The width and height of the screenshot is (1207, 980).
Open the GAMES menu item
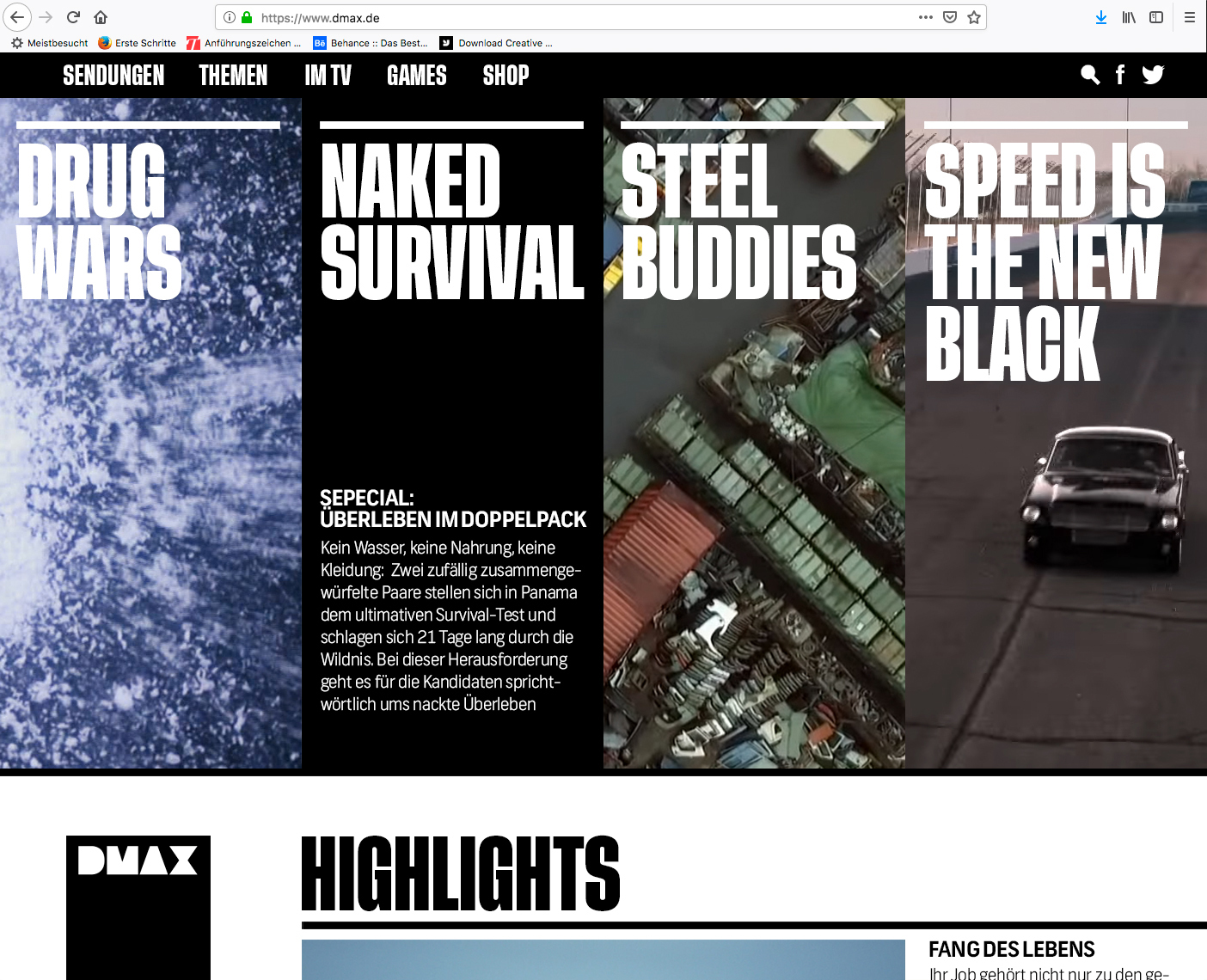[417, 76]
